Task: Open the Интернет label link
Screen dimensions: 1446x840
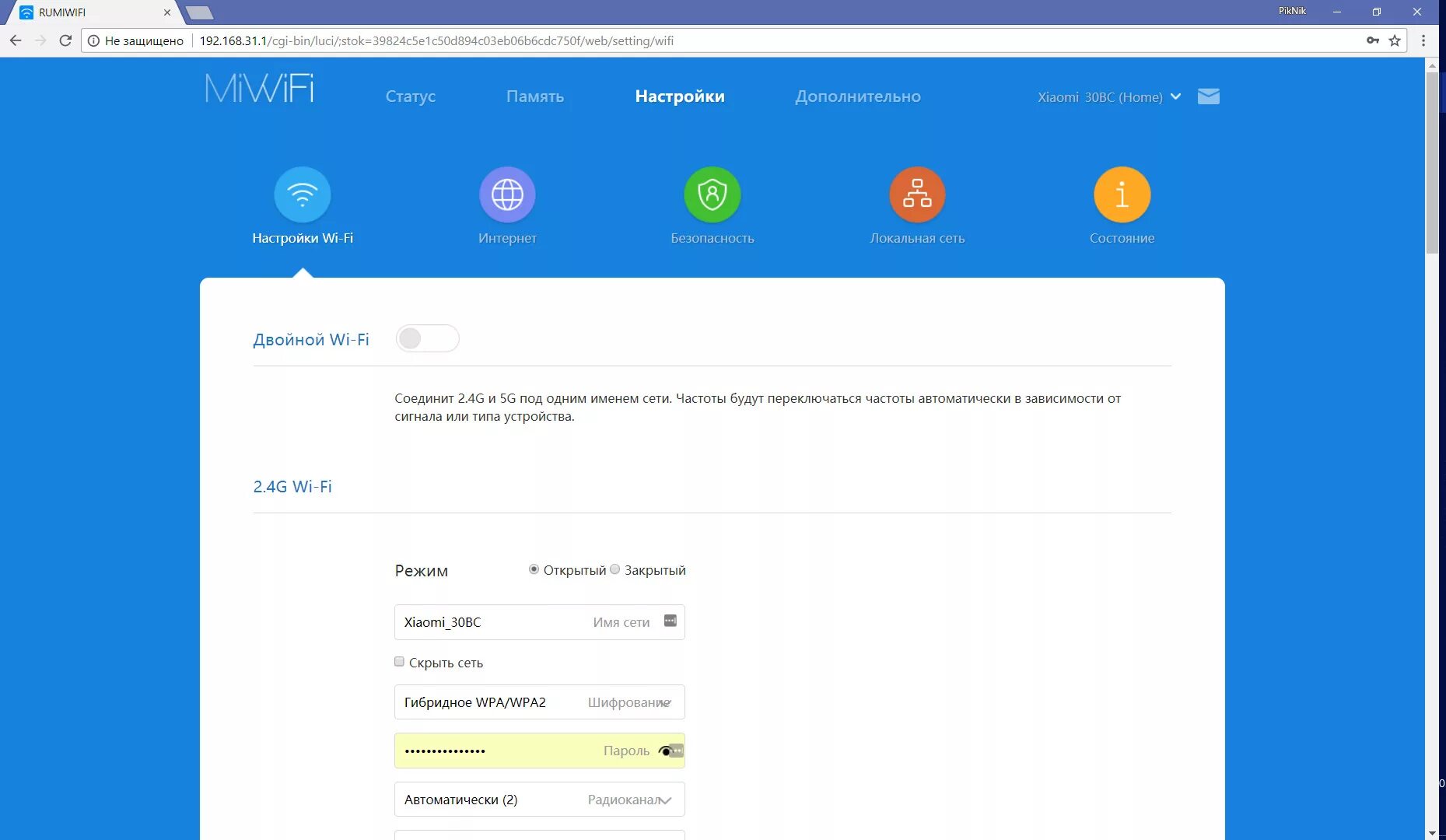Action: point(507,238)
